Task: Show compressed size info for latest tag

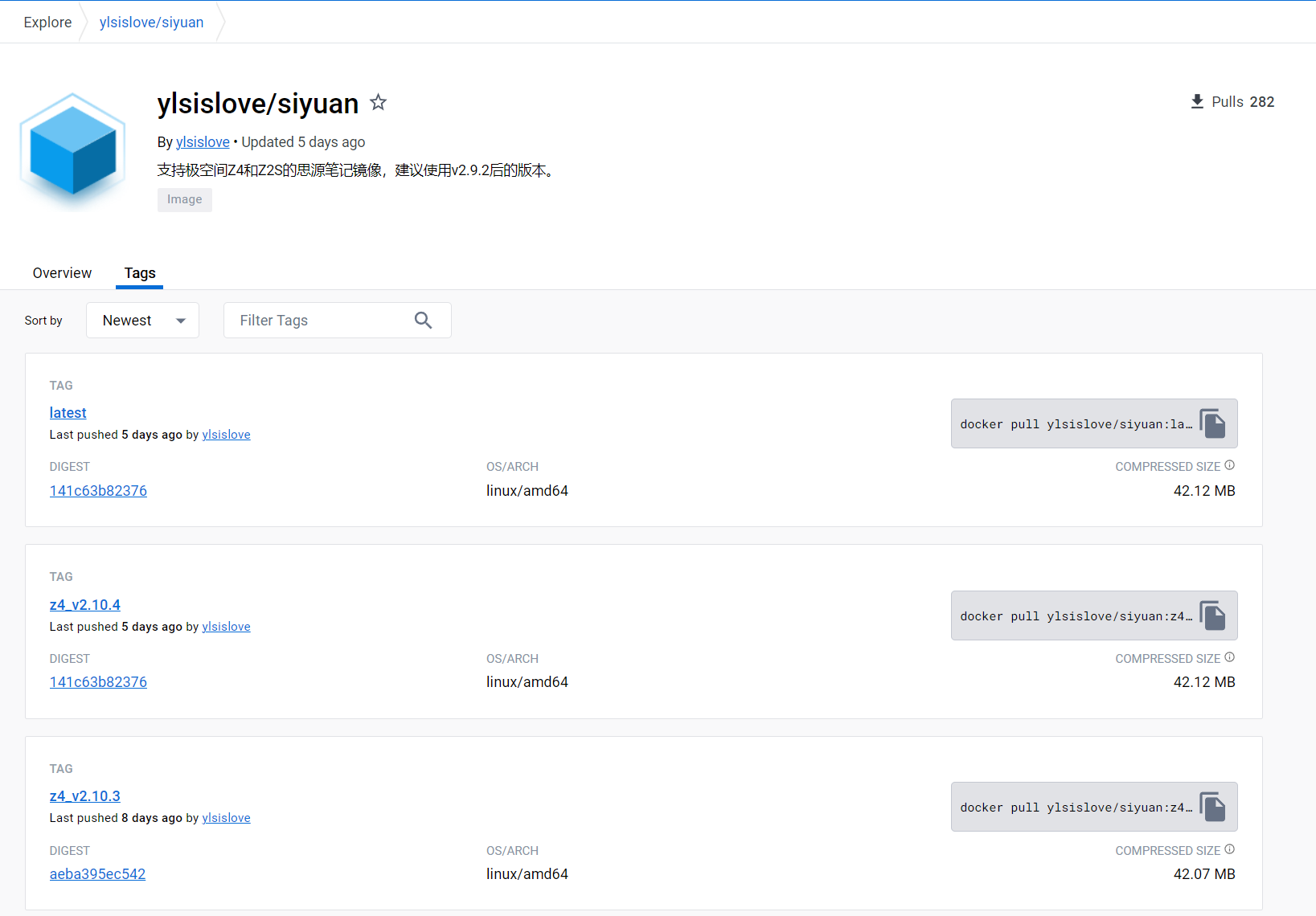Action: pyautogui.click(x=1229, y=465)
